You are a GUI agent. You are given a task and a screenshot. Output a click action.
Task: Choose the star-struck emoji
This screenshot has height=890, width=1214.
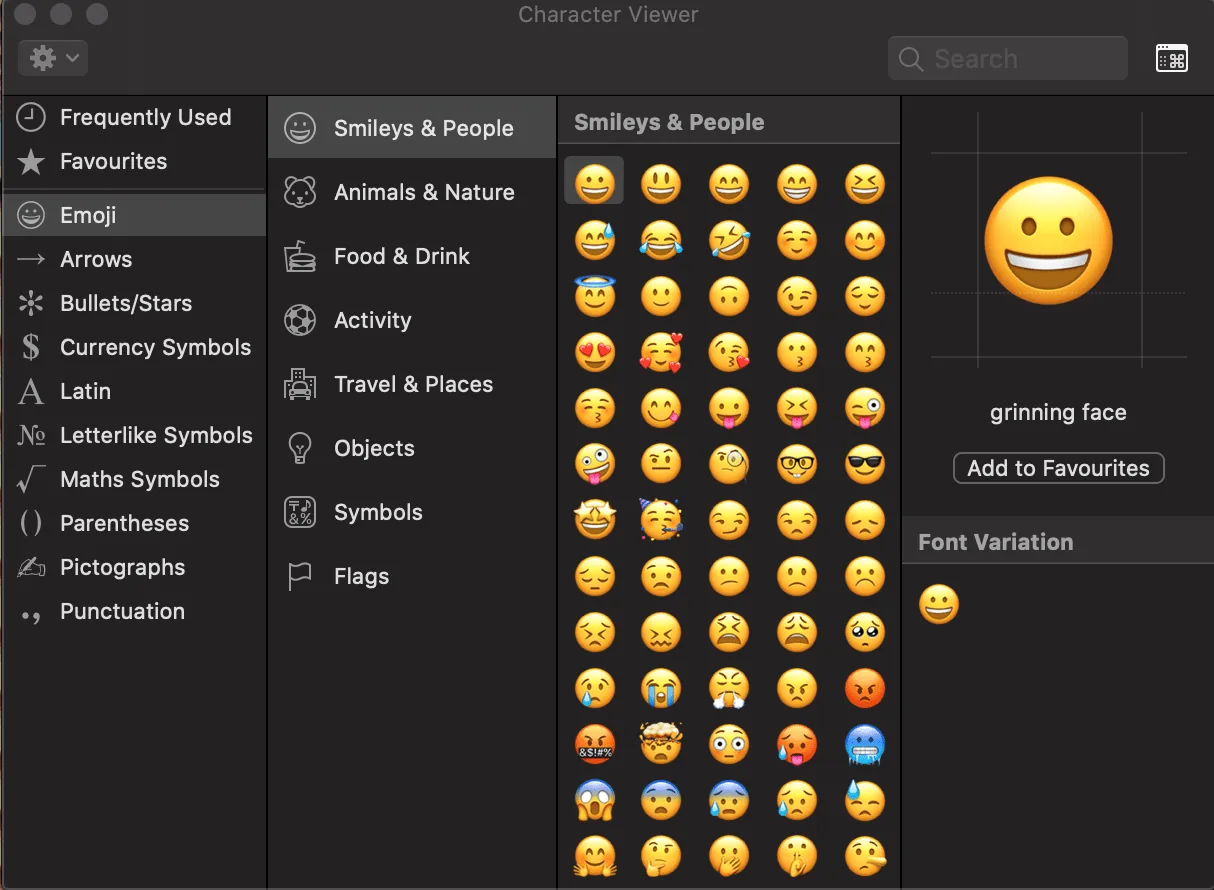pyautogui.click(x=595, y=520)
